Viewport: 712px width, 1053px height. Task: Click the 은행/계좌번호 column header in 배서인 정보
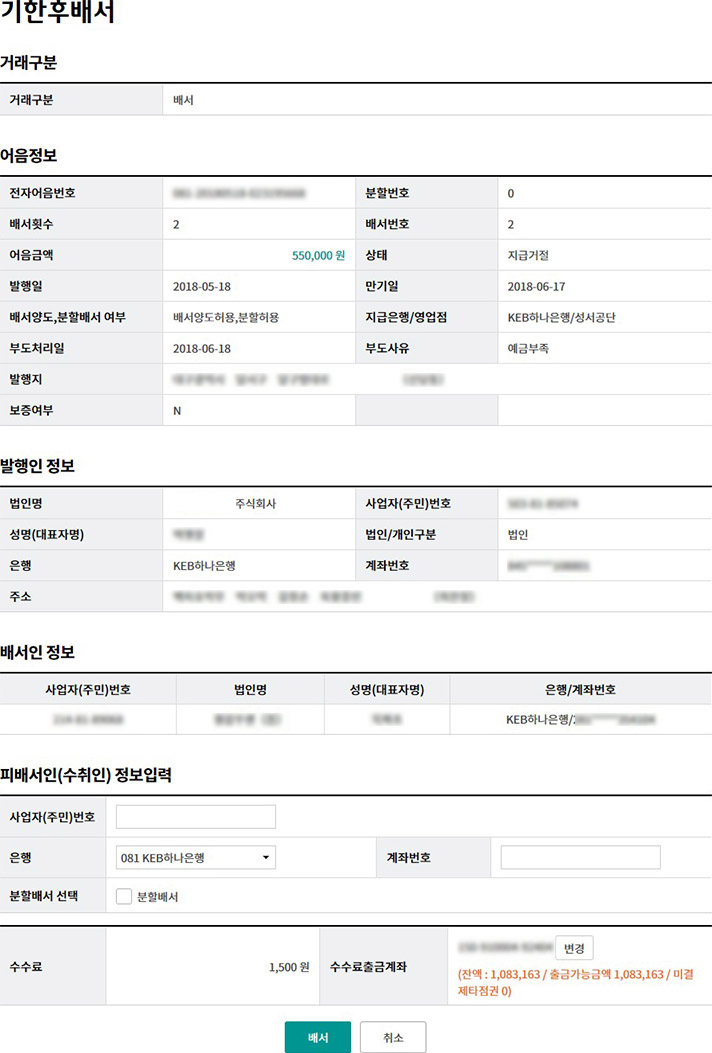pyautogui.click(x=580, y=690)
